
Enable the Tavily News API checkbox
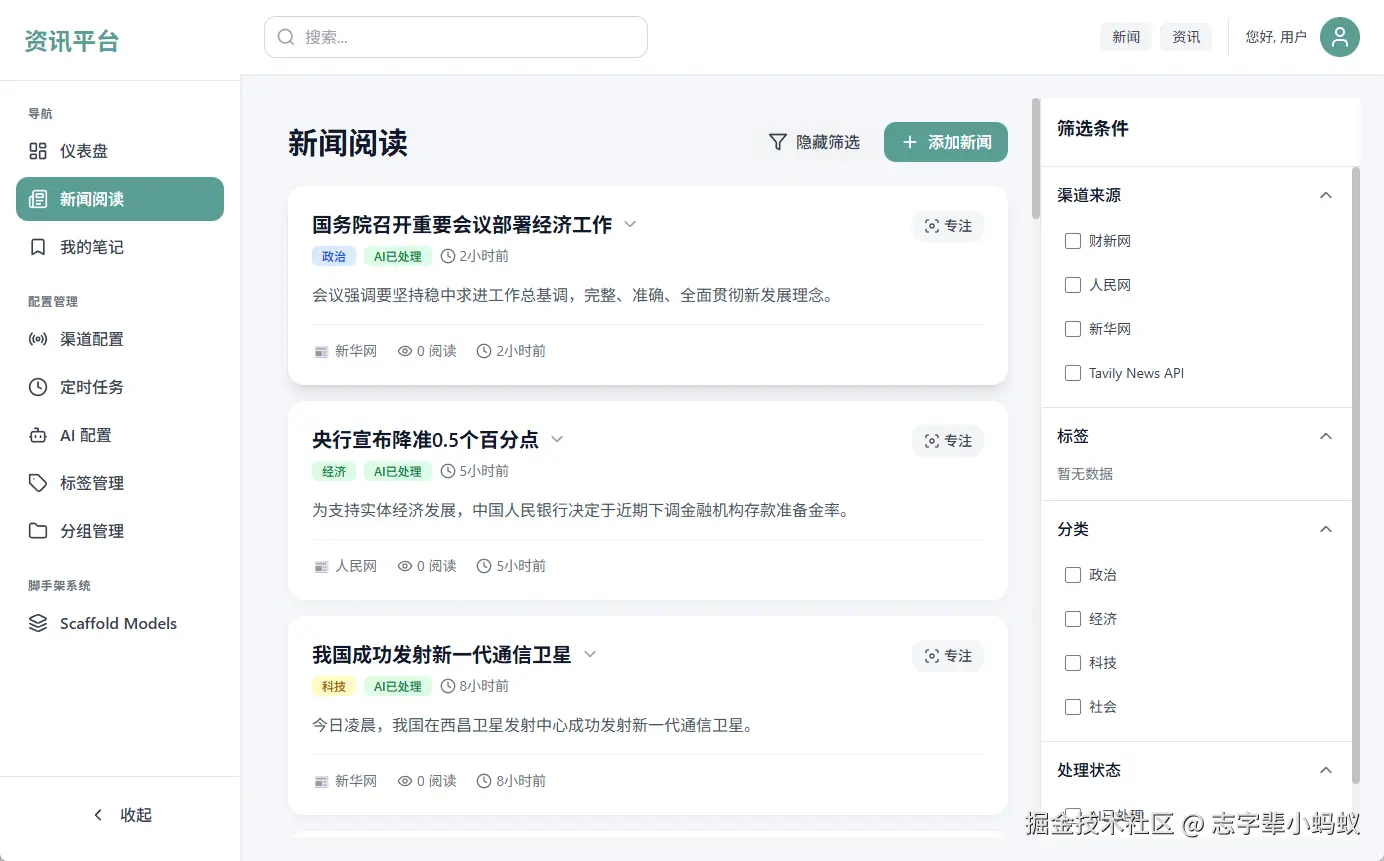pyautogui.click(x=1073, y=373)
